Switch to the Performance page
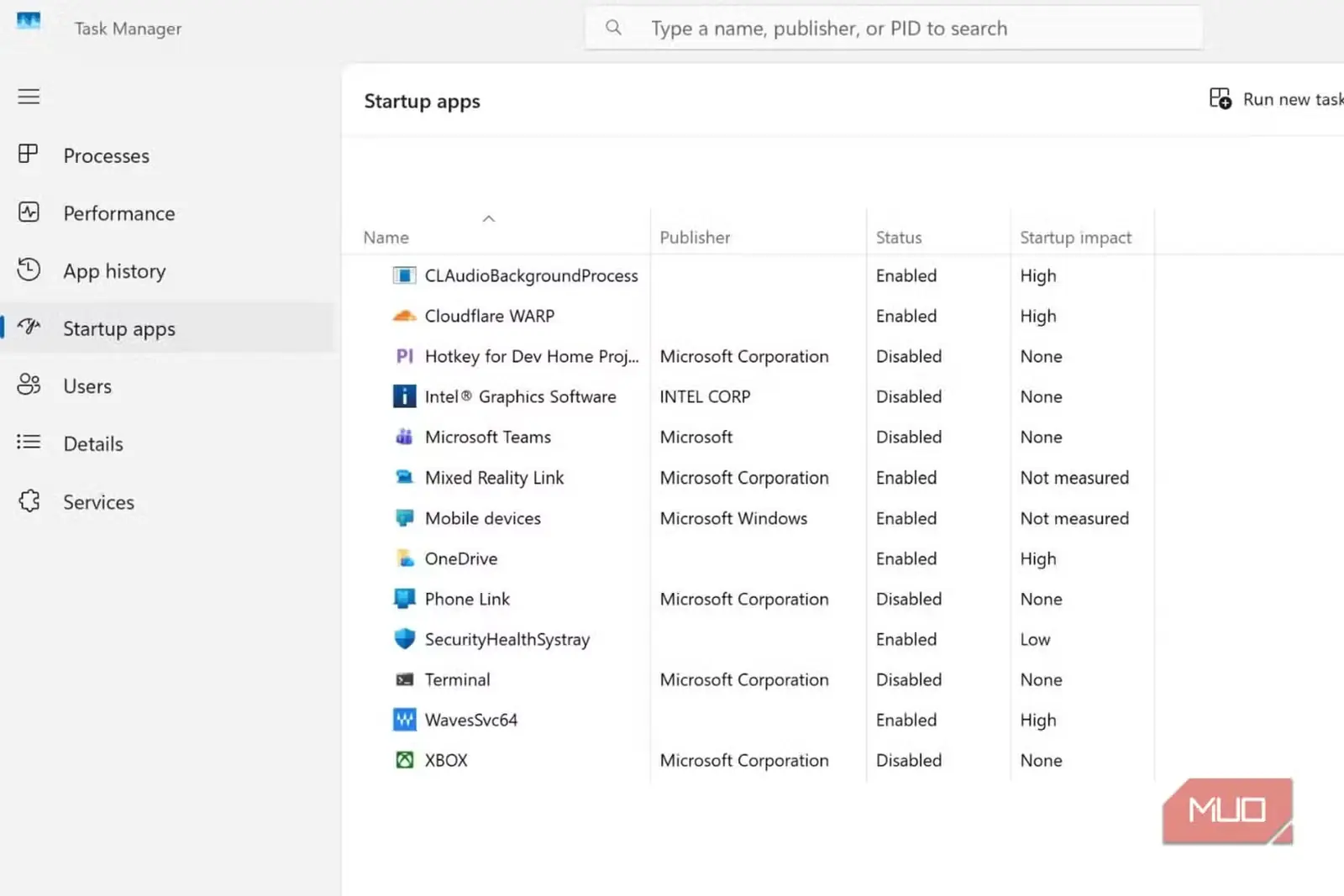This screenshot has width=1344, height=896. click(x=119, y=213)
